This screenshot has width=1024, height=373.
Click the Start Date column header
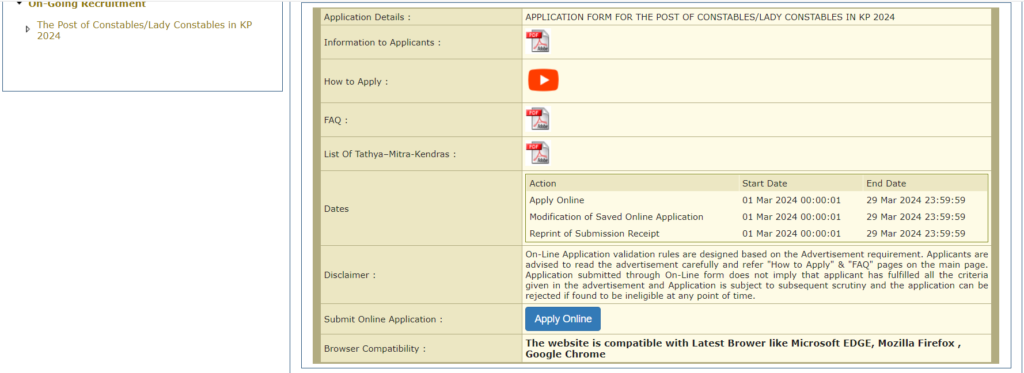[764, 184]
